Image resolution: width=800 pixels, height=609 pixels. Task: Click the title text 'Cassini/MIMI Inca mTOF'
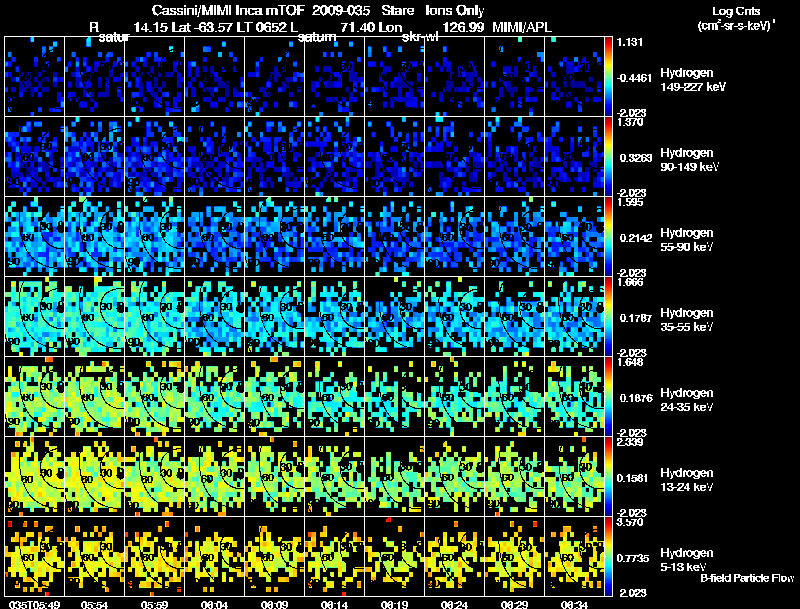coord(228,10)
